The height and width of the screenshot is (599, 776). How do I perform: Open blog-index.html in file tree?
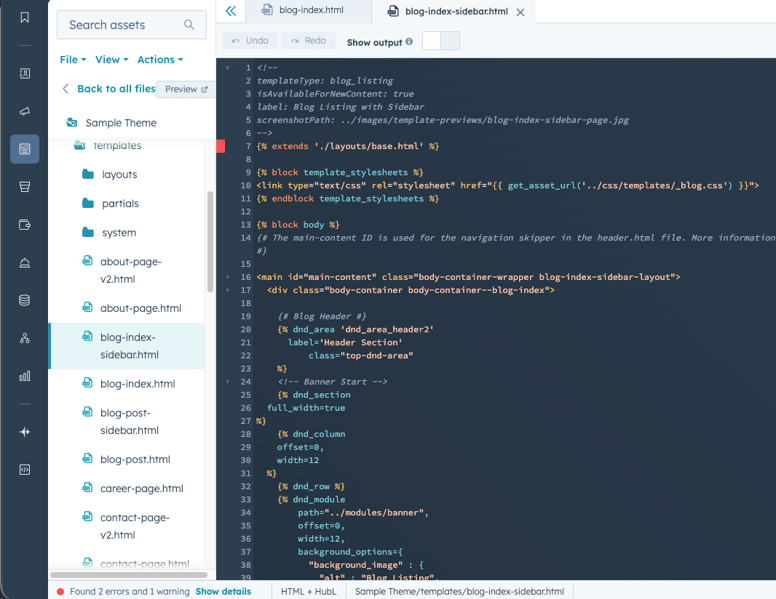tap(128, 384)
